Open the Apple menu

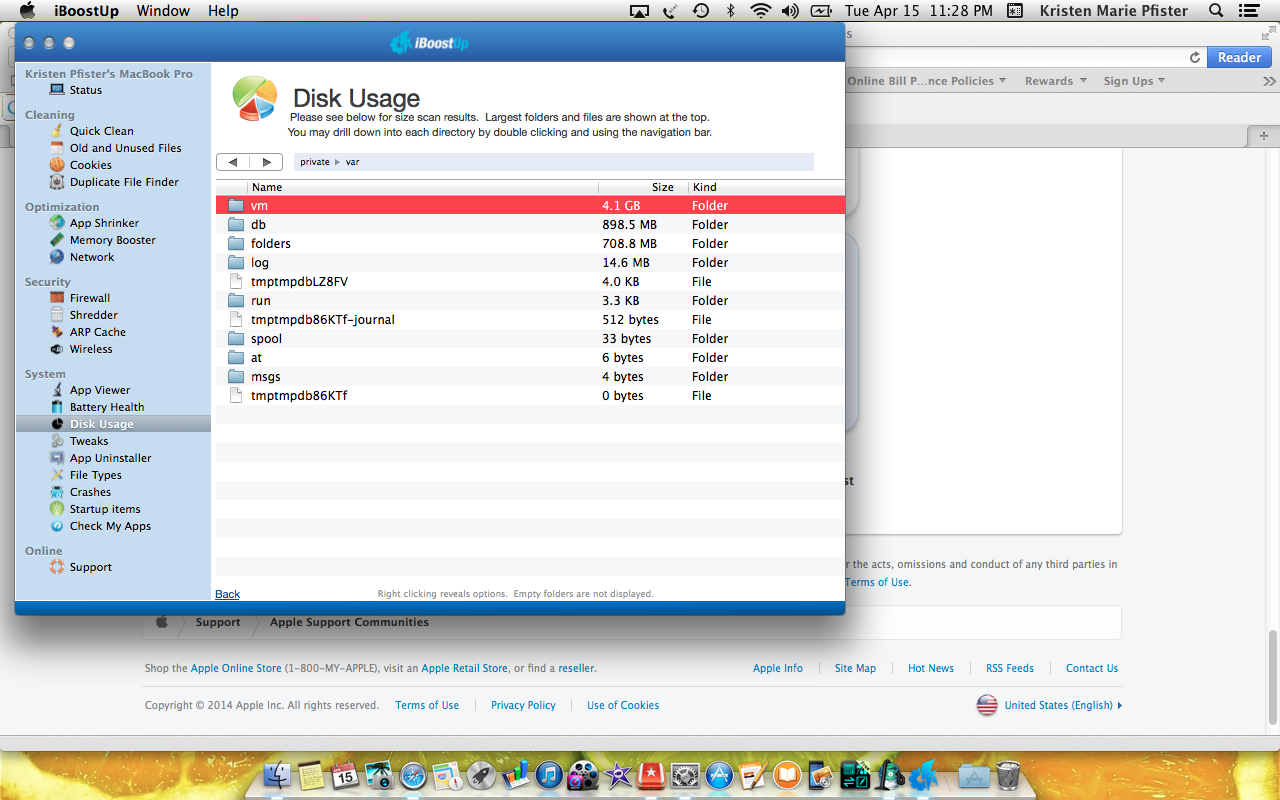coord(27,11)
